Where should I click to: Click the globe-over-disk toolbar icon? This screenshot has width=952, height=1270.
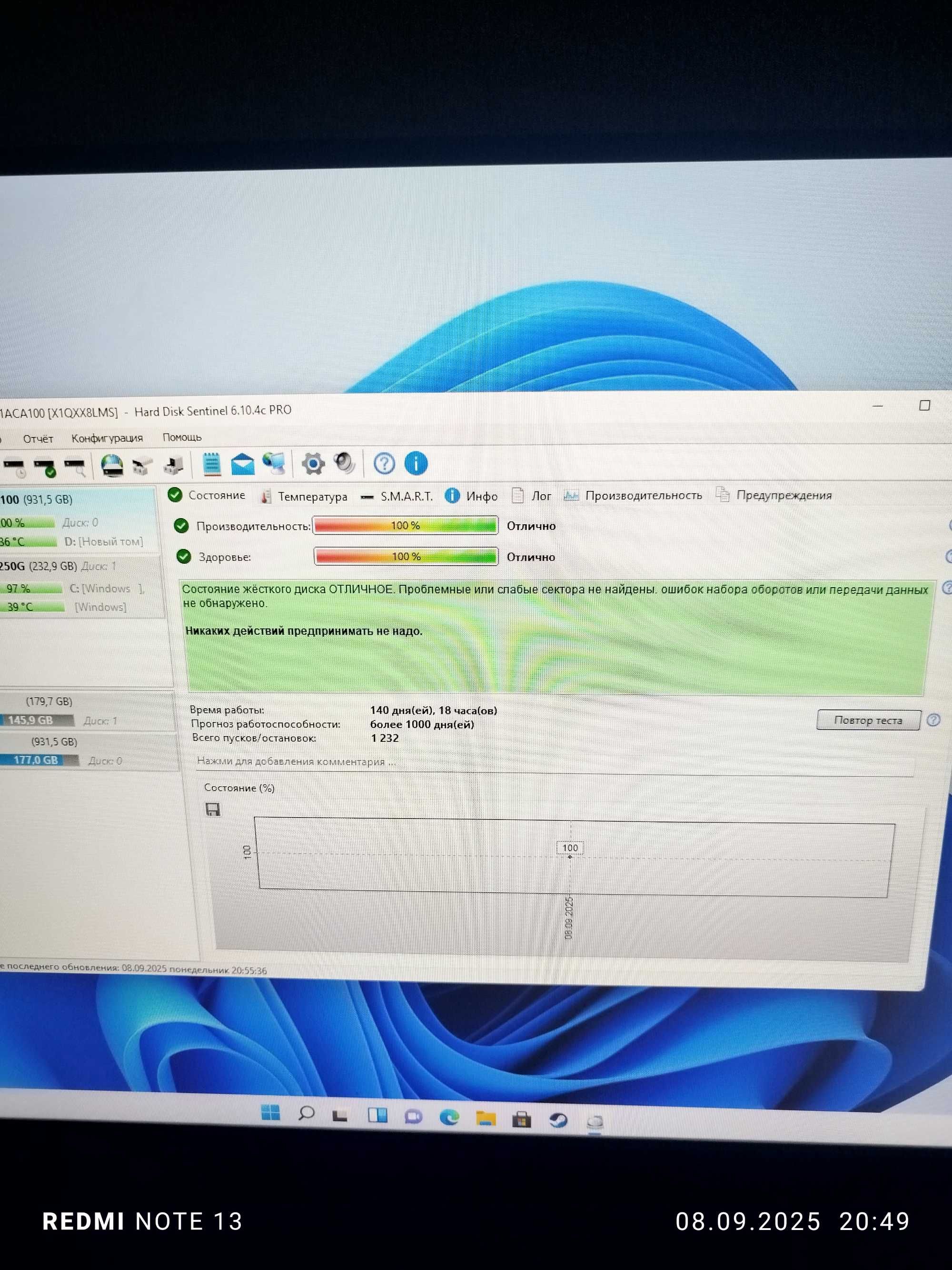[112, 466]
